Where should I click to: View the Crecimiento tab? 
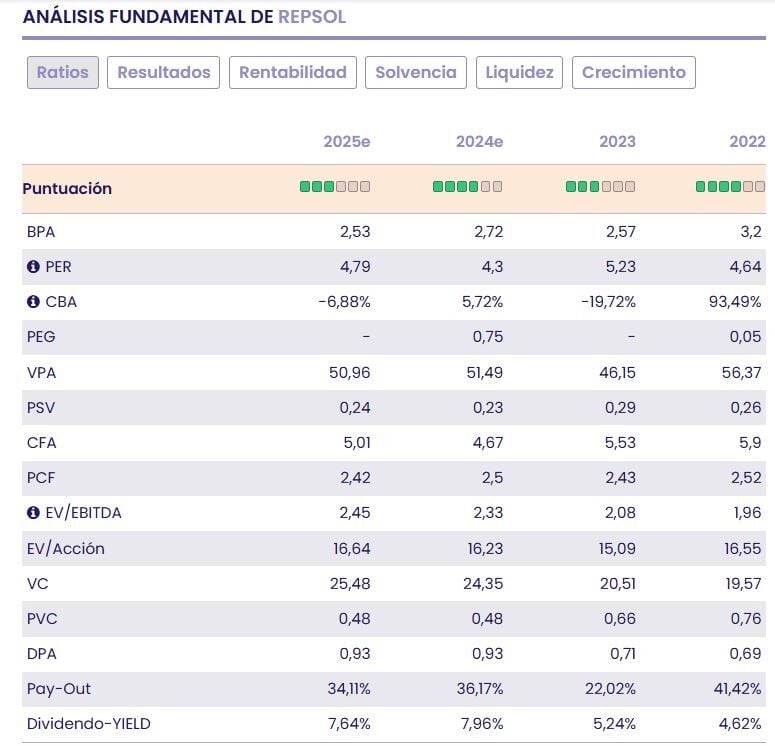tap(634, 72)
